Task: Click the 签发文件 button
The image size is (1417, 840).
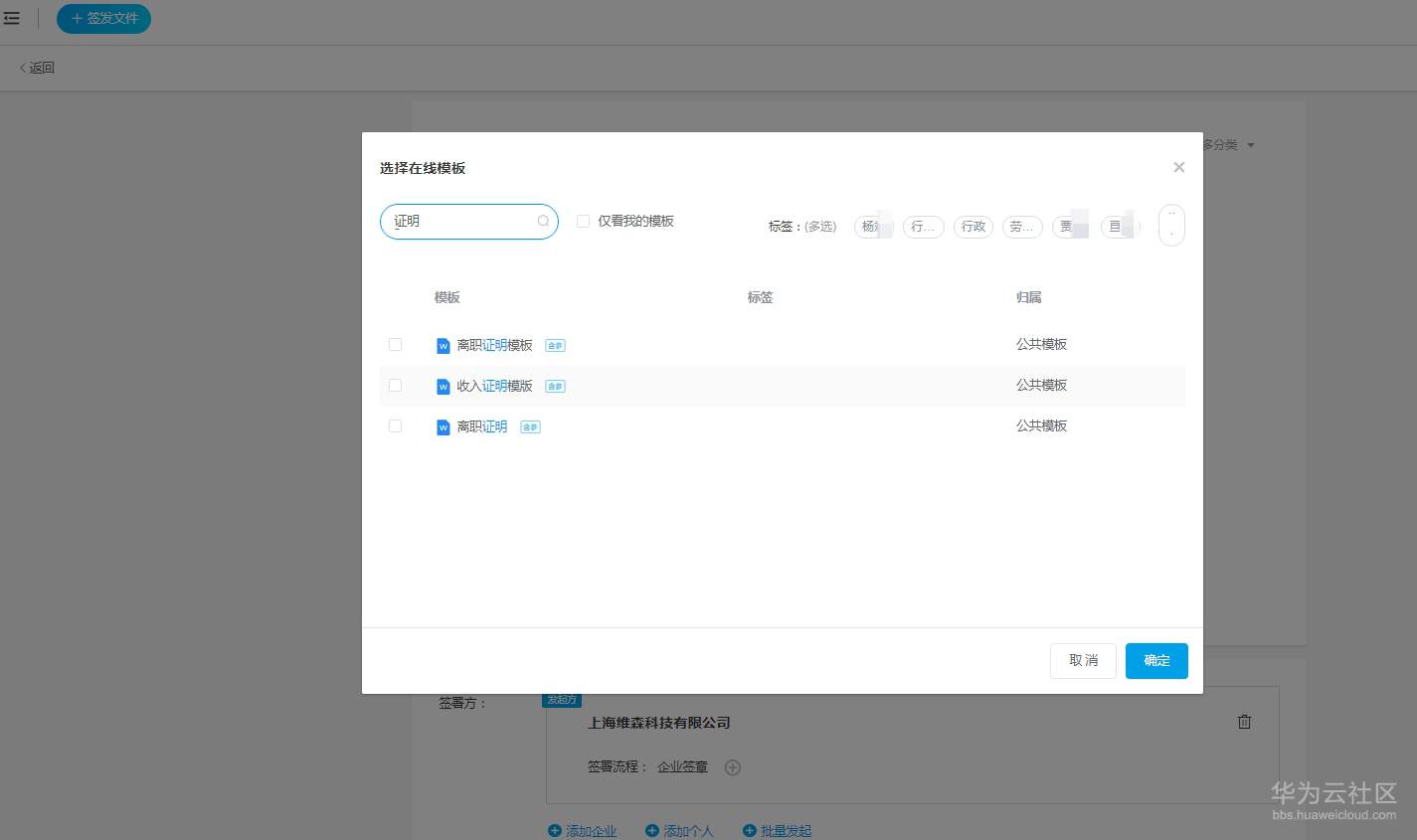Action: 103,18
